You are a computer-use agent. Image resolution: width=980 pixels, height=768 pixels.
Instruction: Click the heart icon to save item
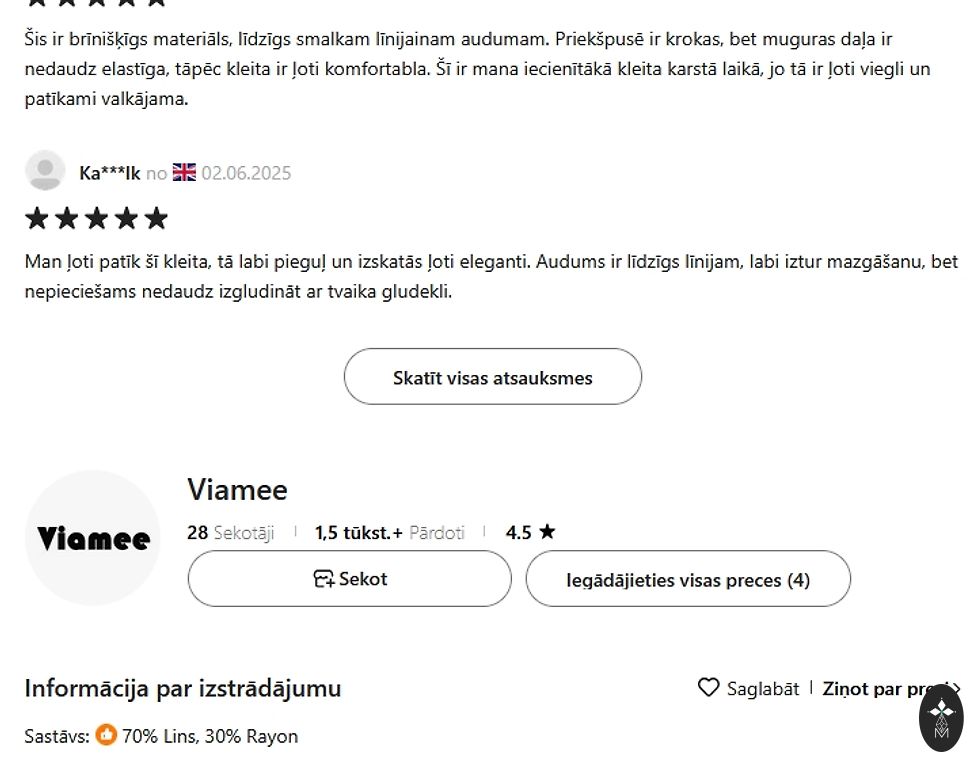coord(708,688)
